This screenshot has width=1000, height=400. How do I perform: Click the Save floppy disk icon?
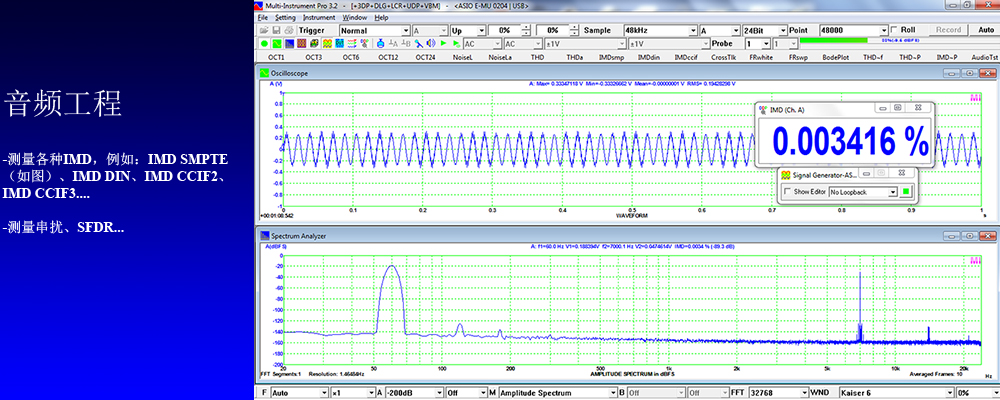276,31
